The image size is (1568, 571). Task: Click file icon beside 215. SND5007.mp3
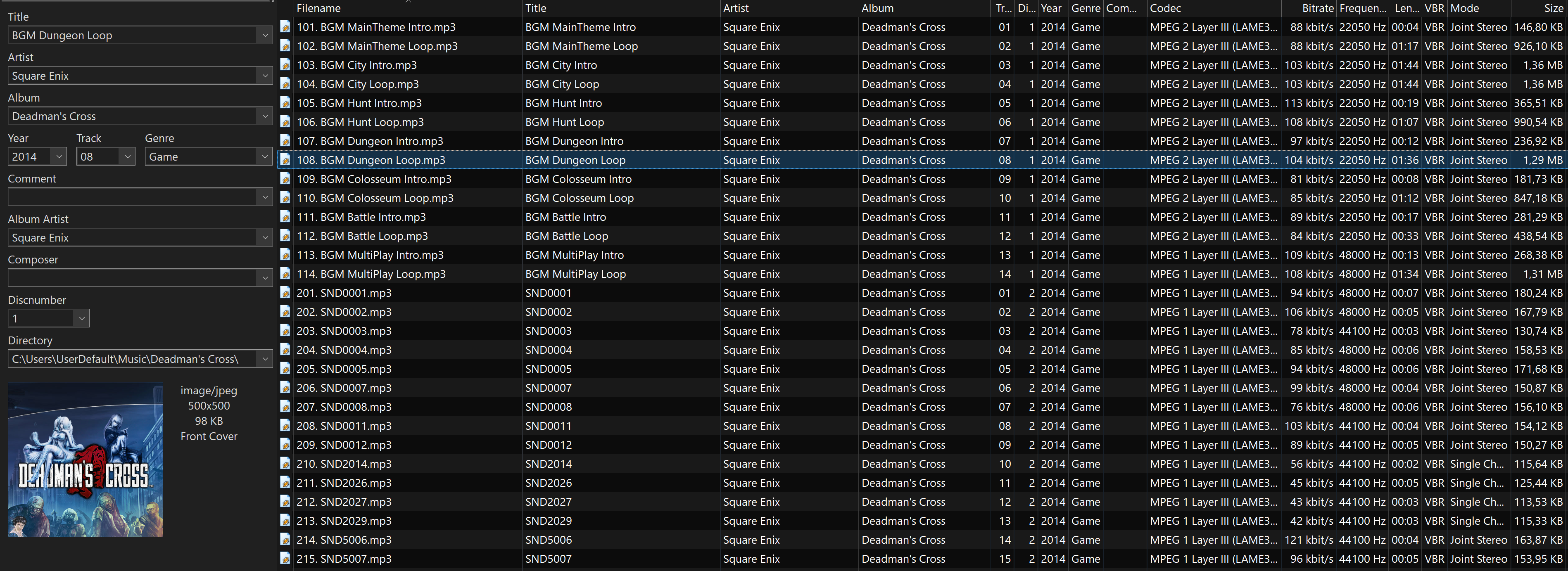[x=285, y=558]
